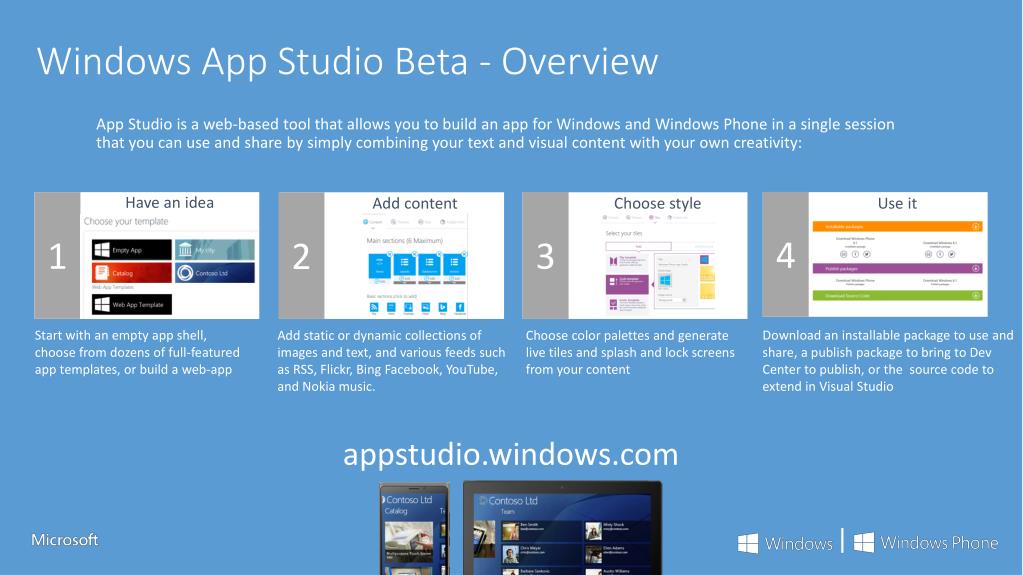This screenshot has width=1023, height=575.
Task: Click first share icon under Windows 8.1
Action: pos(928,254)
